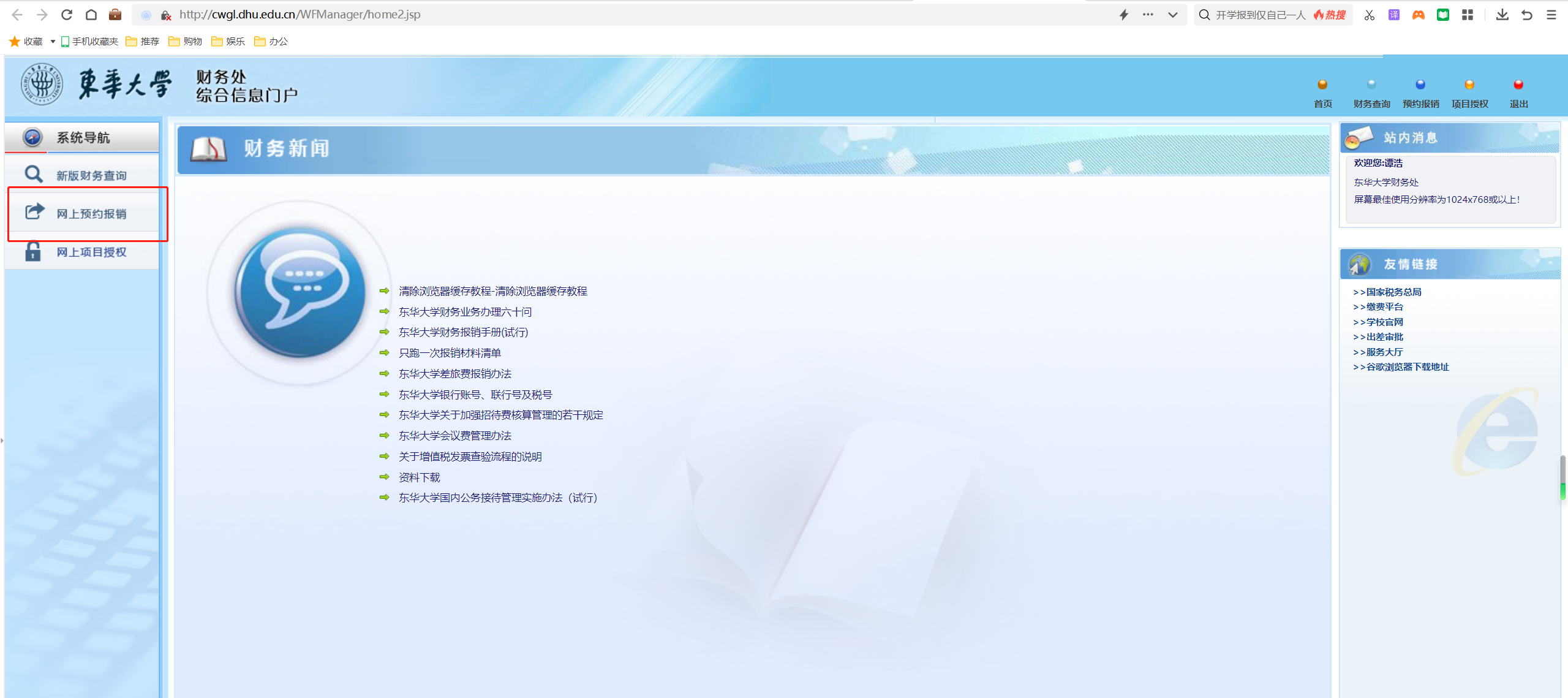This screenshot has width=1568, height=698.
Task: Click the 财务查询 navigation ball icon
Action: tap(1371, 85)
